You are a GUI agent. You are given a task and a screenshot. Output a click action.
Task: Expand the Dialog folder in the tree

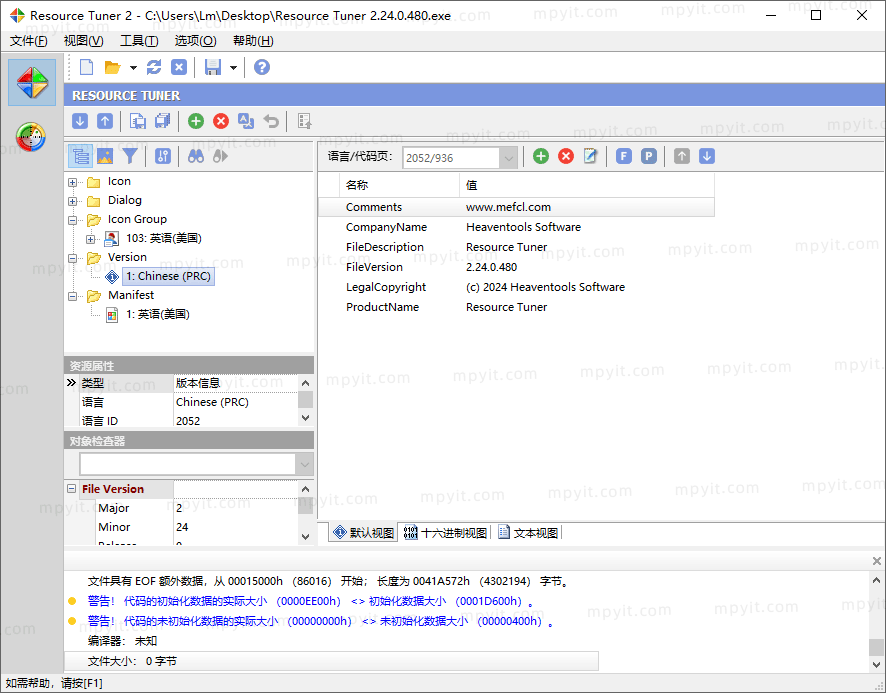tap(72, 201)
